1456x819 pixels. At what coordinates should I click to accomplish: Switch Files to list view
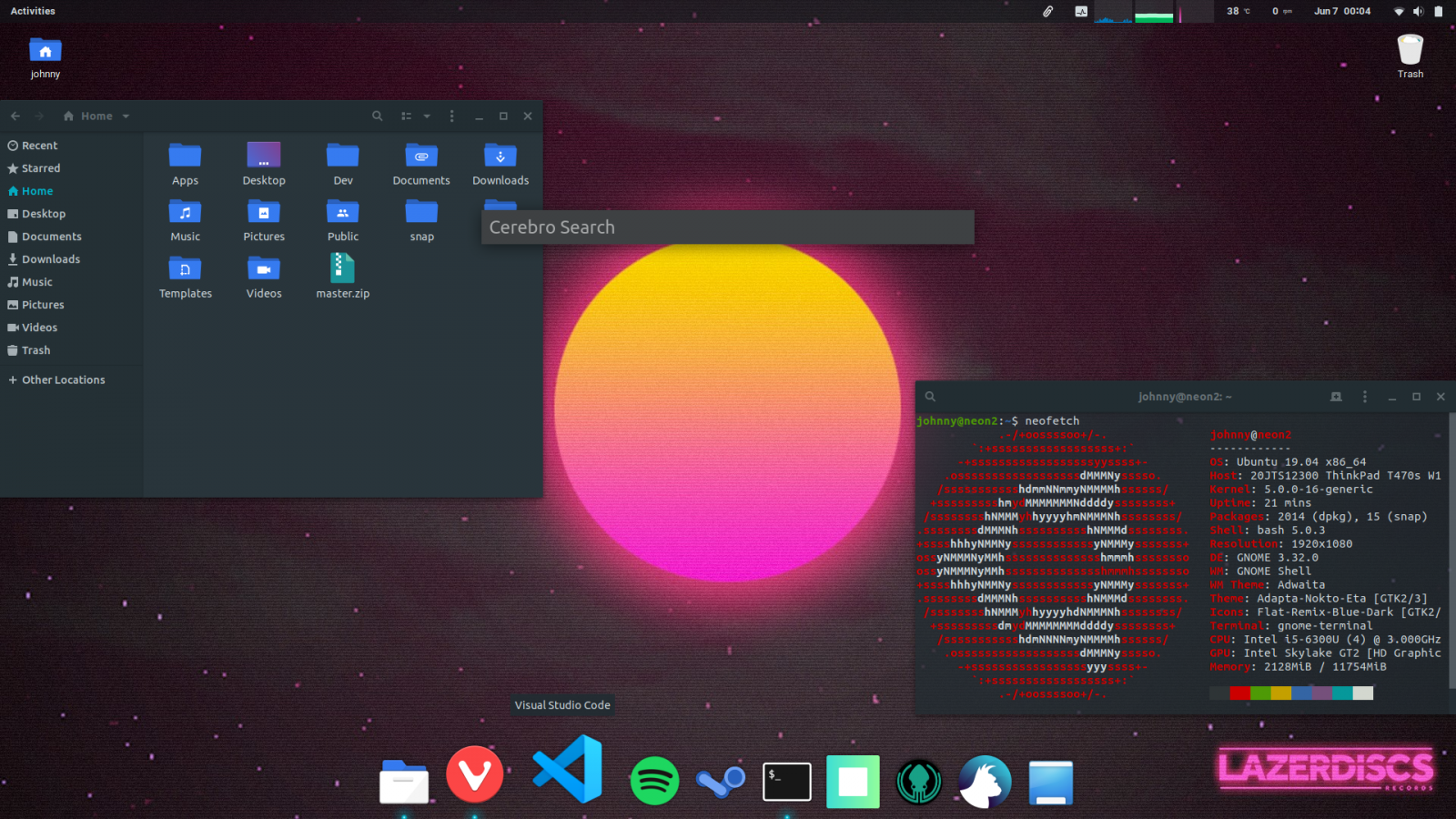[407, 116]
